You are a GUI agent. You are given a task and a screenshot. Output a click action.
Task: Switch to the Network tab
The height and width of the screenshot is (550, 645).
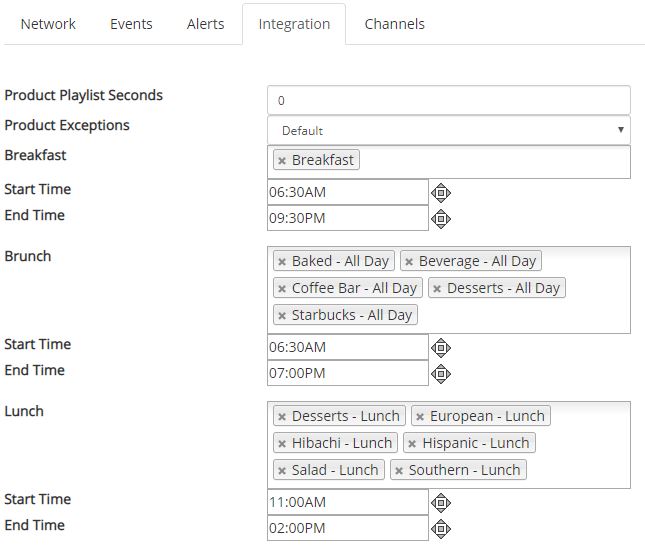click(x=48, y=24)
